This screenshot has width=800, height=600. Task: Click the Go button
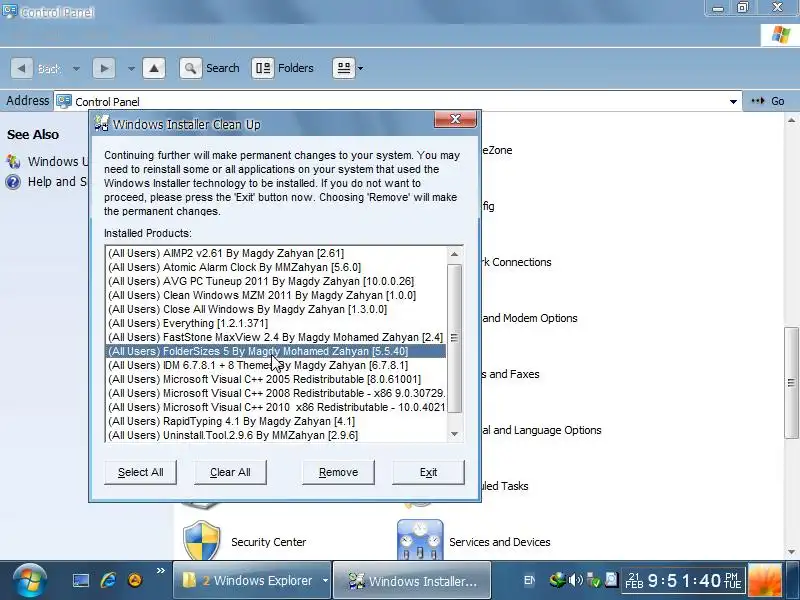(x=768, y=101)
